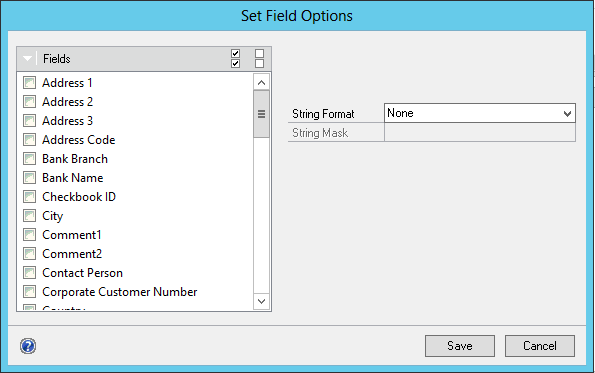Check the Checkbook ID field checkbox
The height and width of the screenshot is (373, 595).
click(x=29, y=197)
